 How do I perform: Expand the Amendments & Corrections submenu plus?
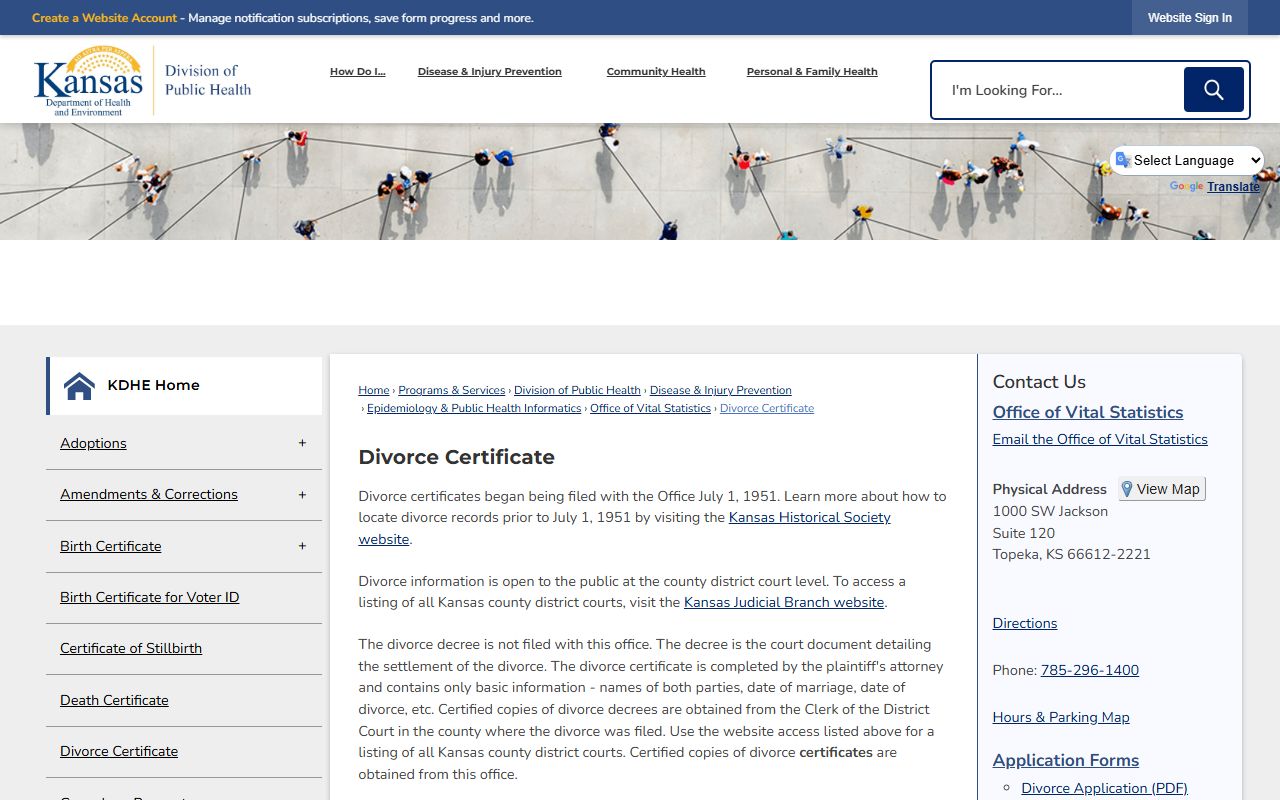pos(302,494)
